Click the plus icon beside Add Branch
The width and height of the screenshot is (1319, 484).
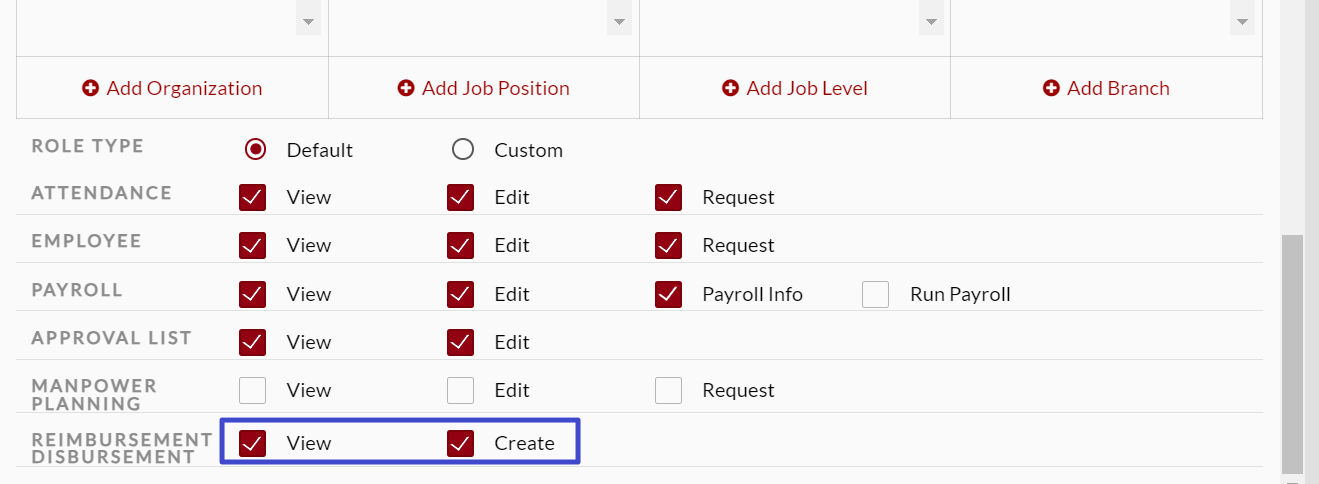pos(1051,89)
